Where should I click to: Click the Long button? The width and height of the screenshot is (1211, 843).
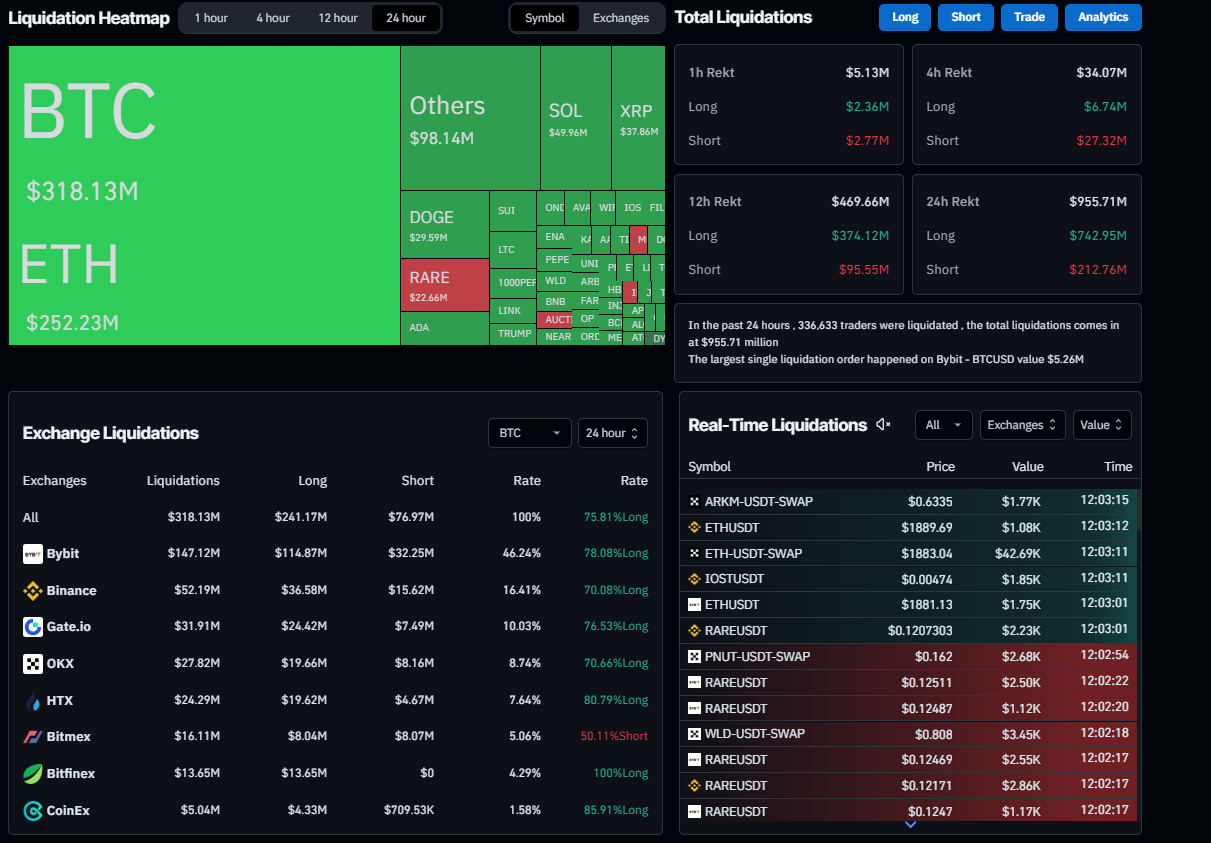point(905,17)
